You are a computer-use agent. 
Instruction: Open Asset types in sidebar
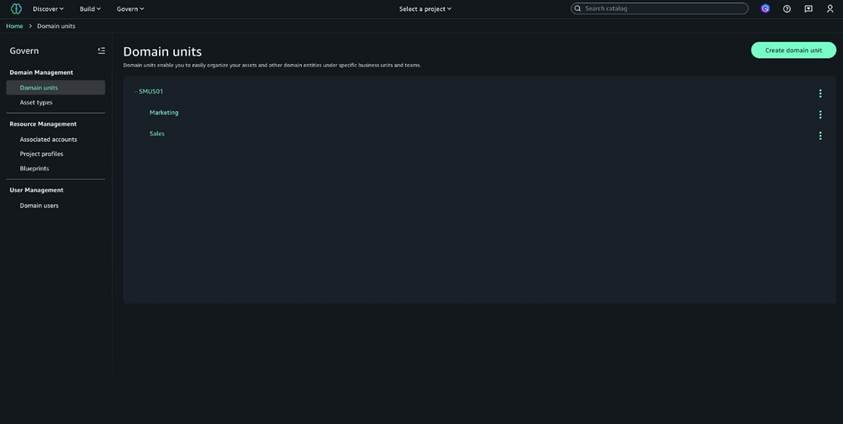tap(36, 102)
